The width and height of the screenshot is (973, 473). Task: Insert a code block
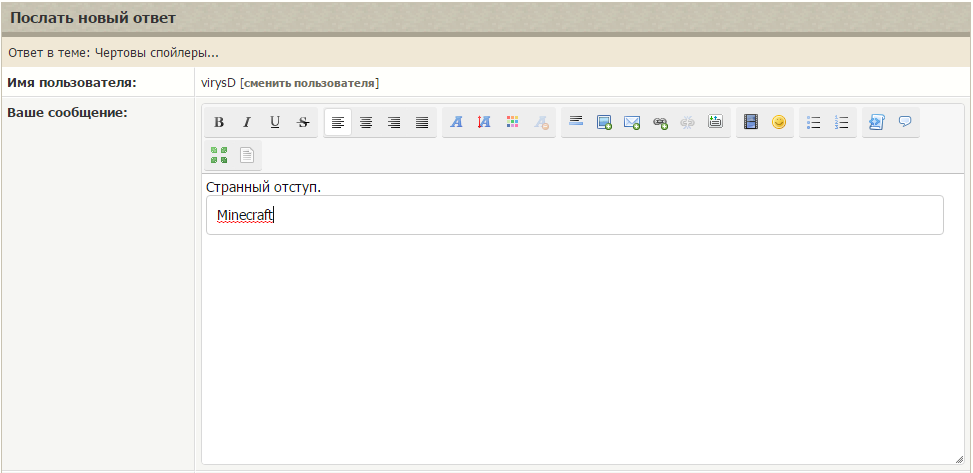point(877,122)
